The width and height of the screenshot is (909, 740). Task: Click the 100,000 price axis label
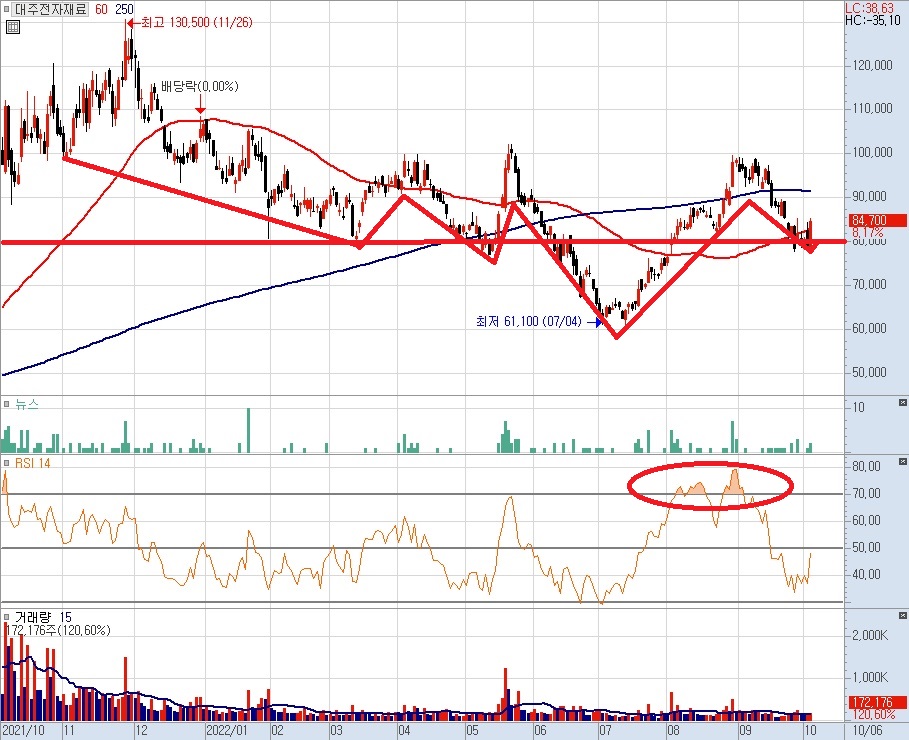tap(872, 153)
